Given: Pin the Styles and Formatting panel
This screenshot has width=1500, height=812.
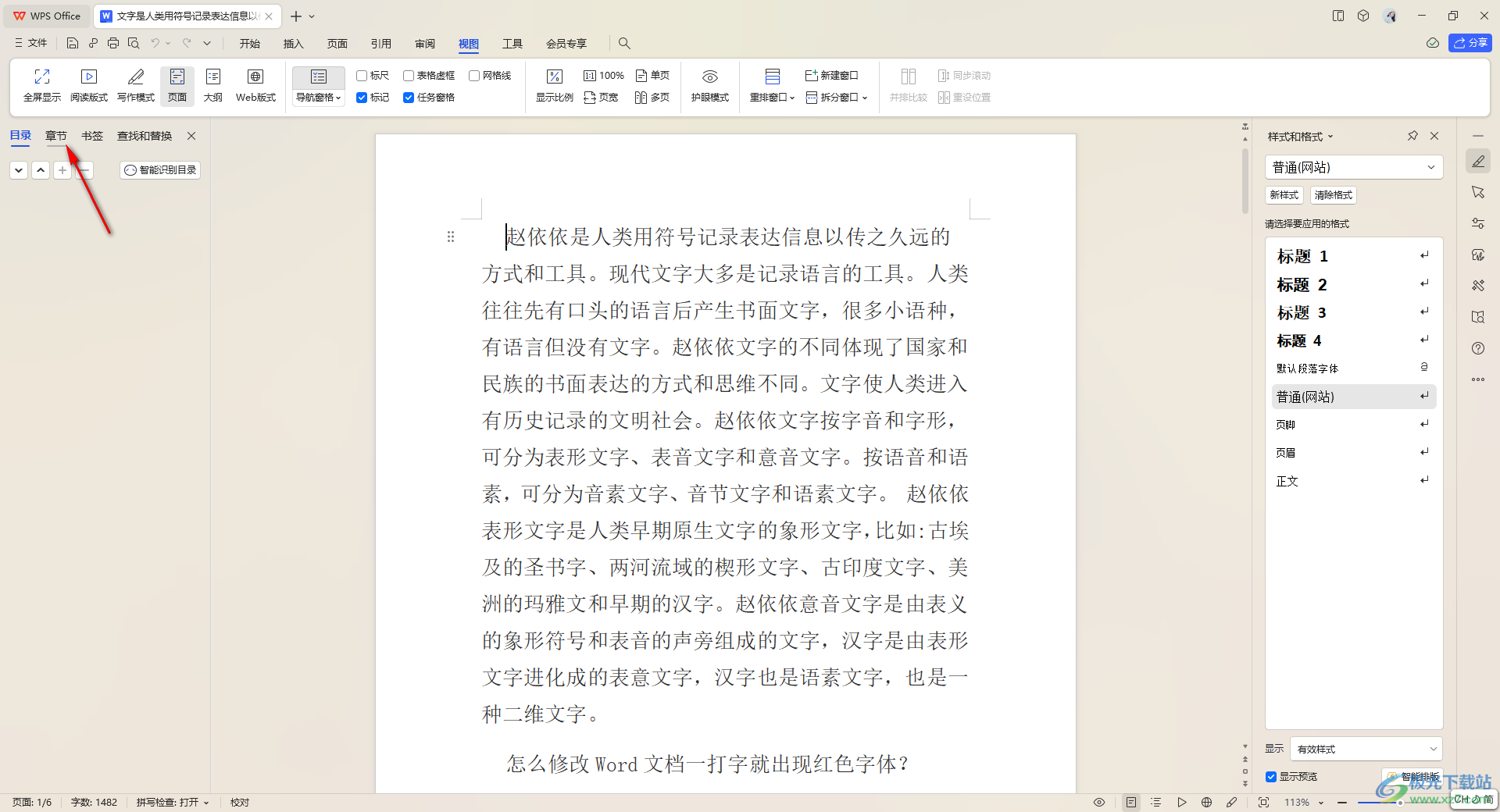Looking at the screenshot, I should coord(1412,136).
